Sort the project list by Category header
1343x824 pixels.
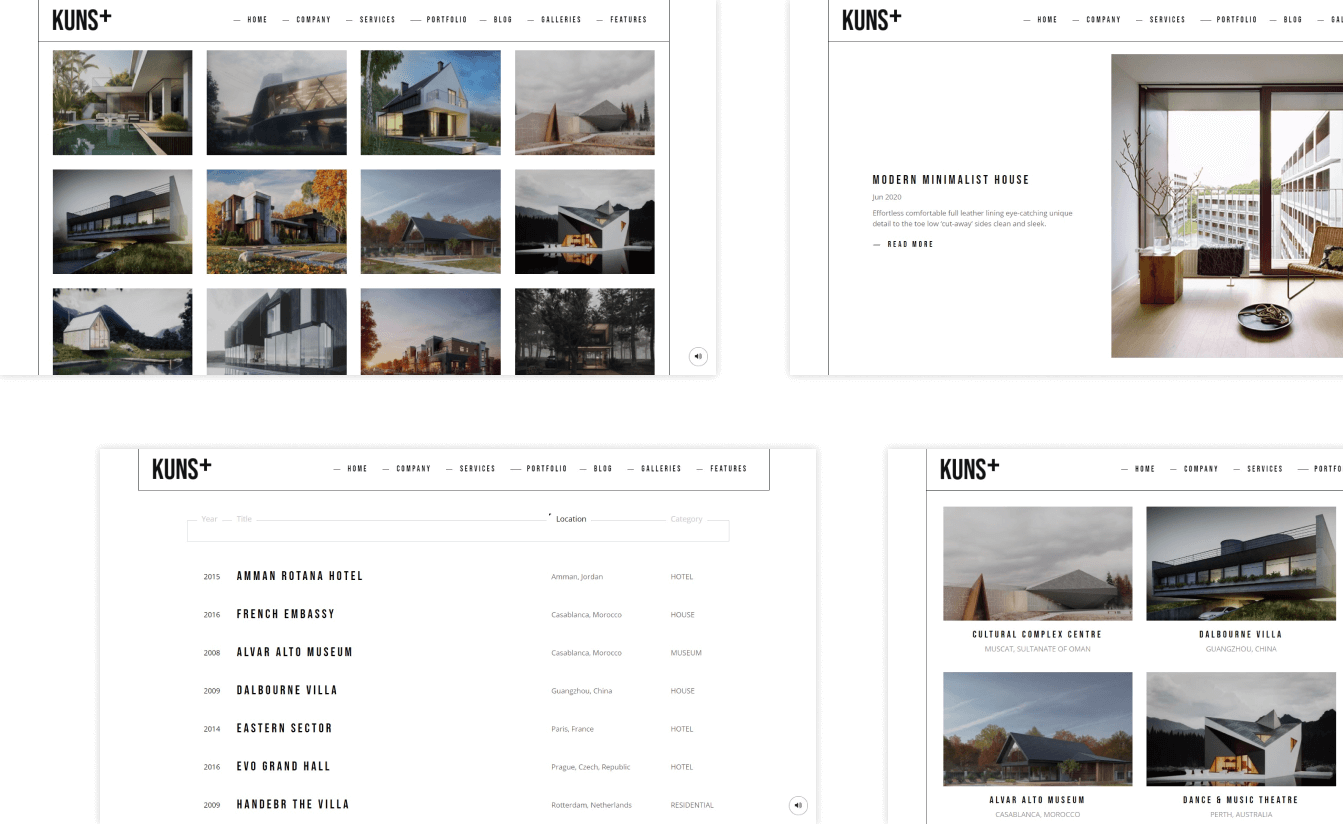coord(686,519)
